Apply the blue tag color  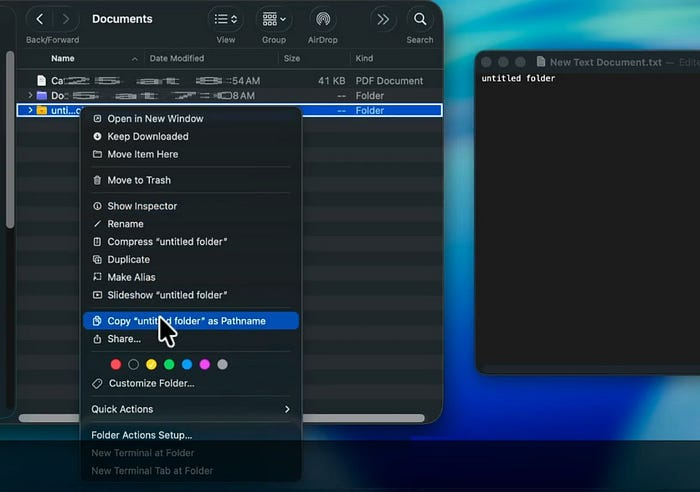click(x=187, y=364)
